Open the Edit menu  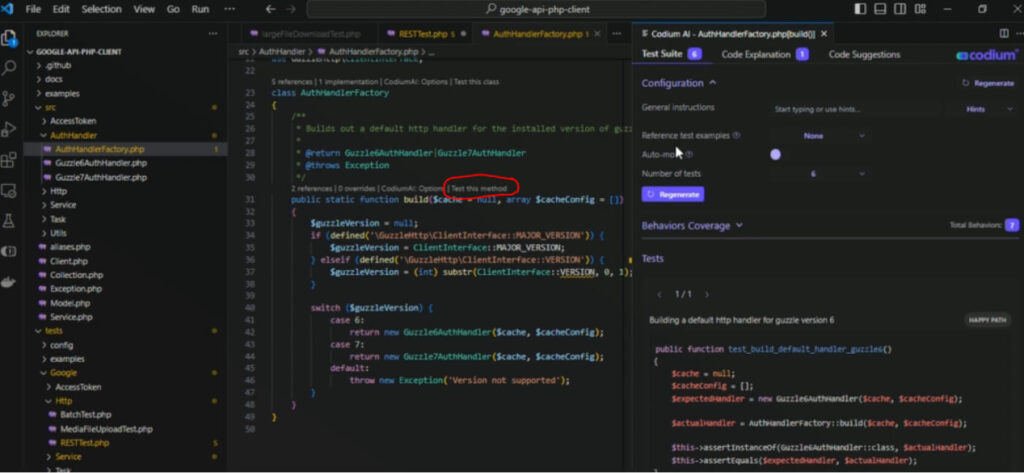coord(61,9)
